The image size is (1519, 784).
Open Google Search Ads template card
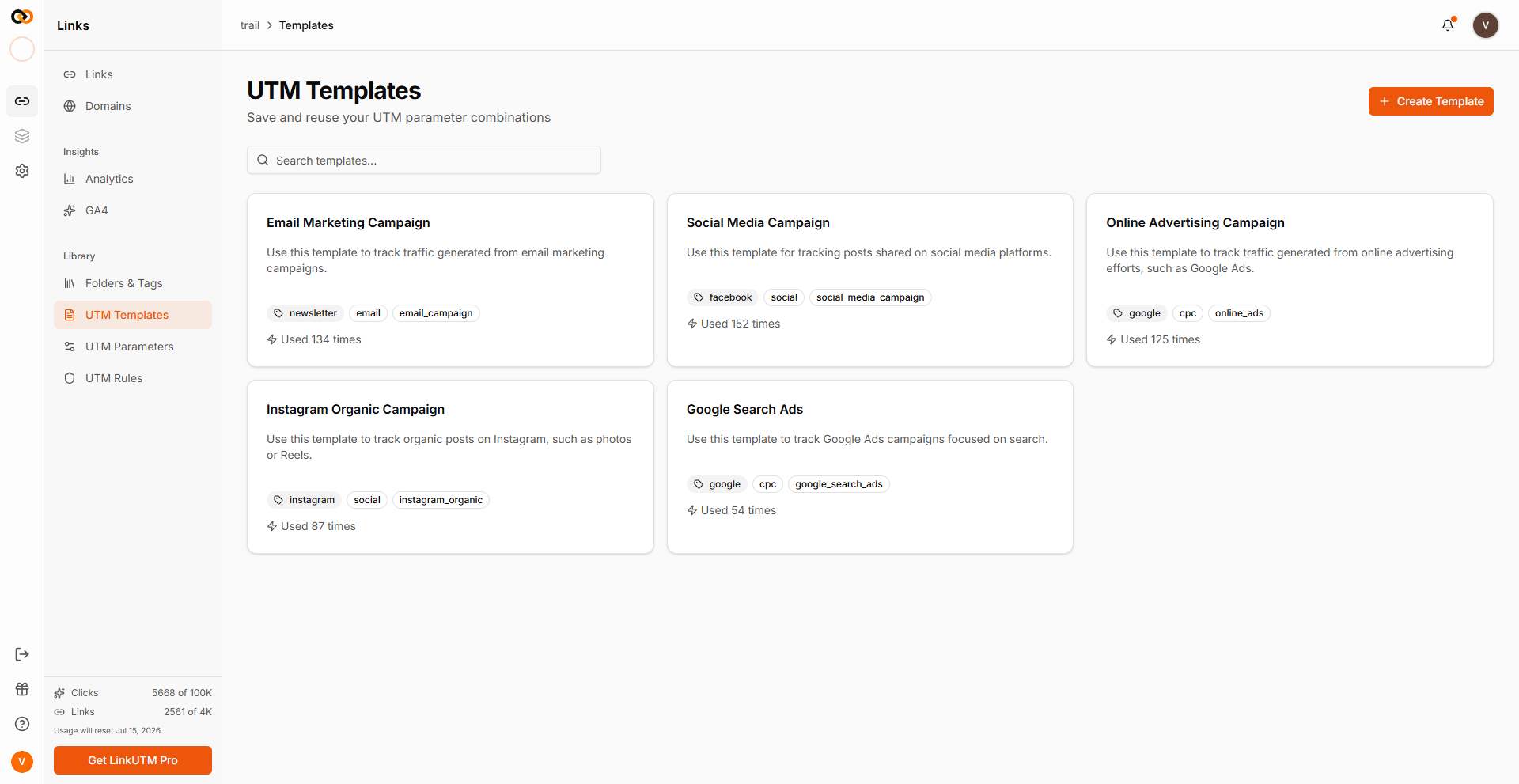[869, 467]
